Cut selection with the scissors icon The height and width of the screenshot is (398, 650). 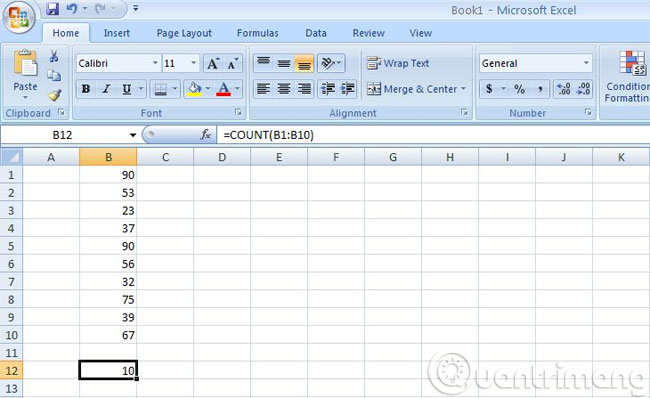click(54, 56)
